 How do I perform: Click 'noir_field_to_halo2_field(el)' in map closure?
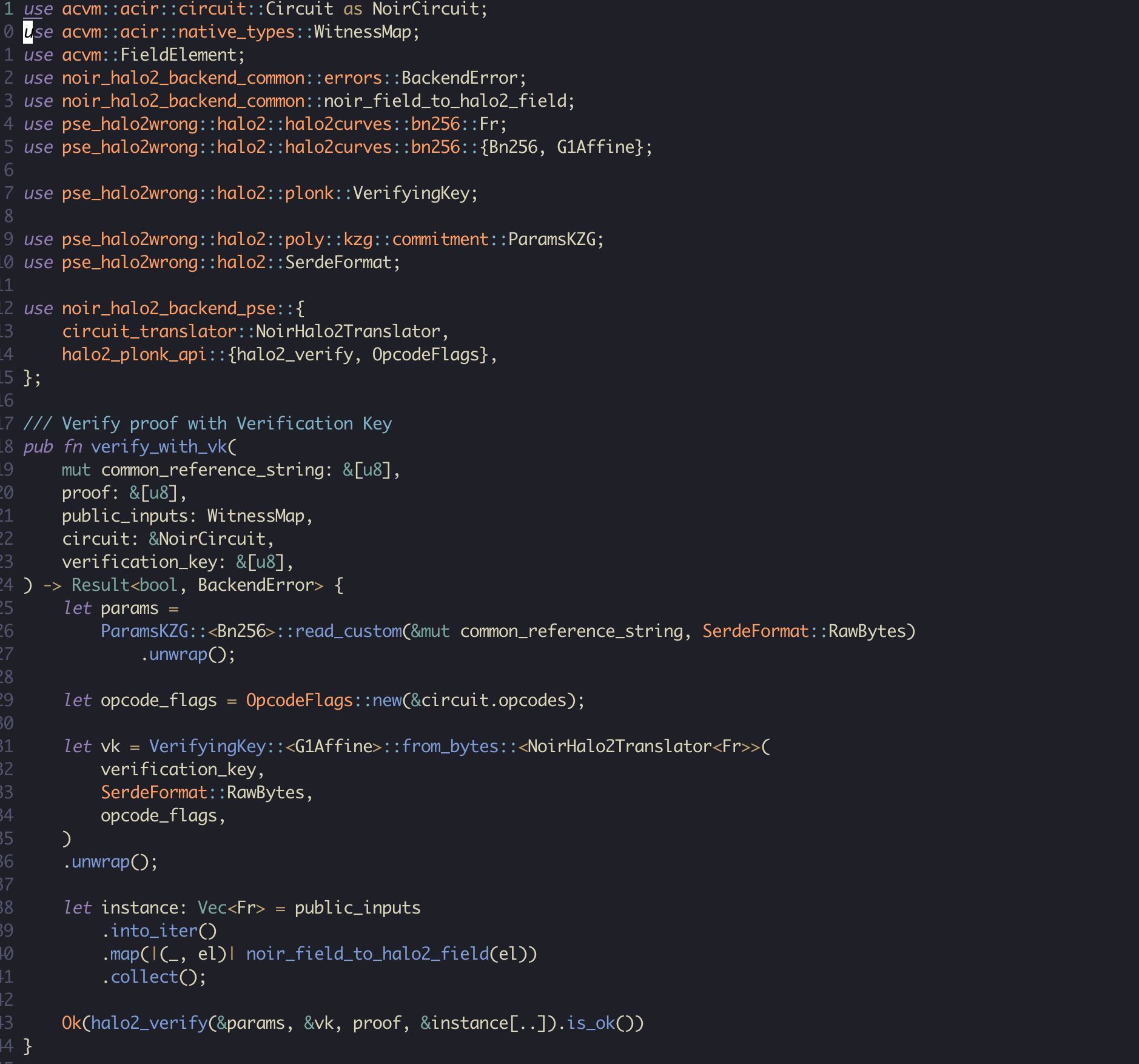tap(387, 954)
